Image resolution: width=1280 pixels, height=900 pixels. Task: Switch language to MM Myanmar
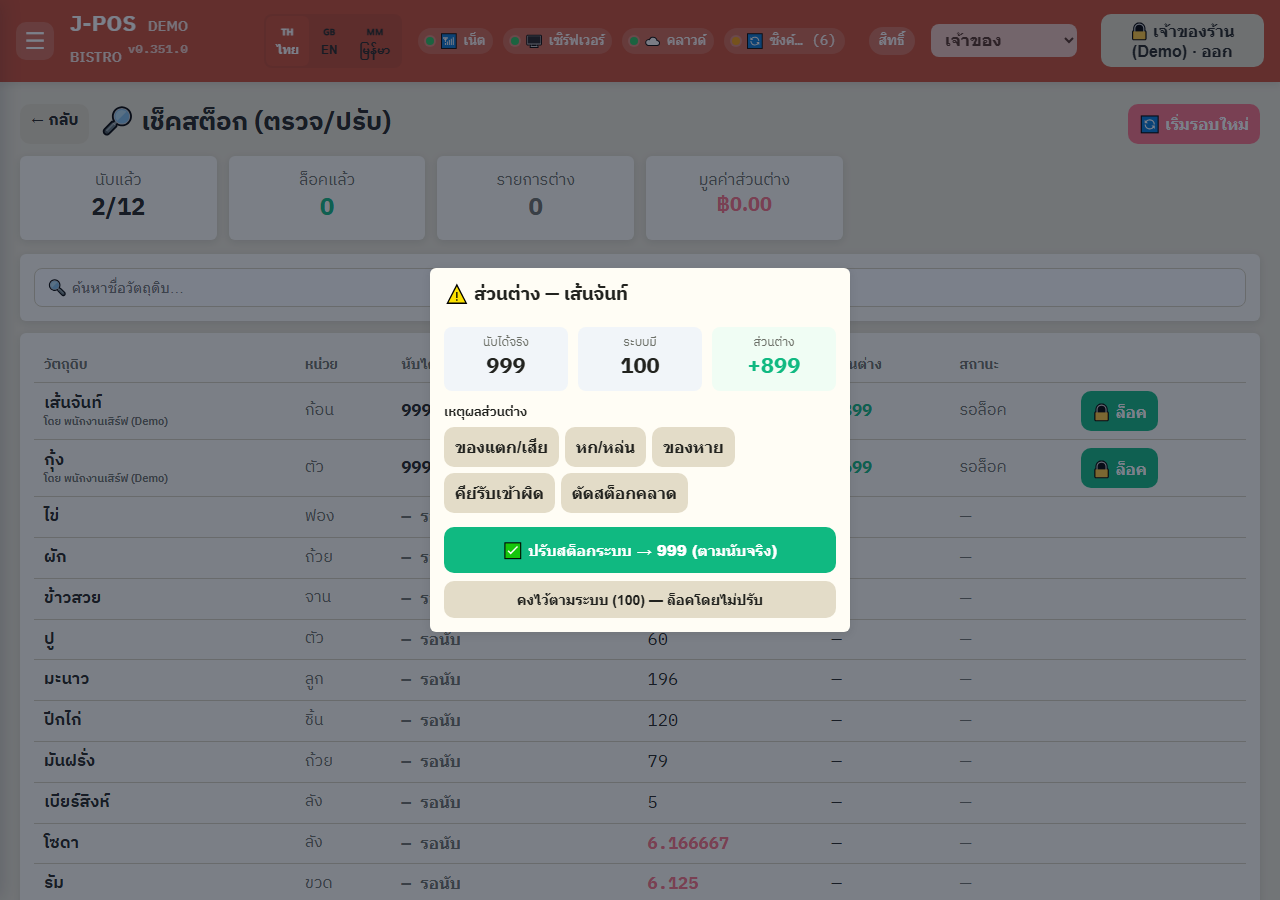(374, 41)
